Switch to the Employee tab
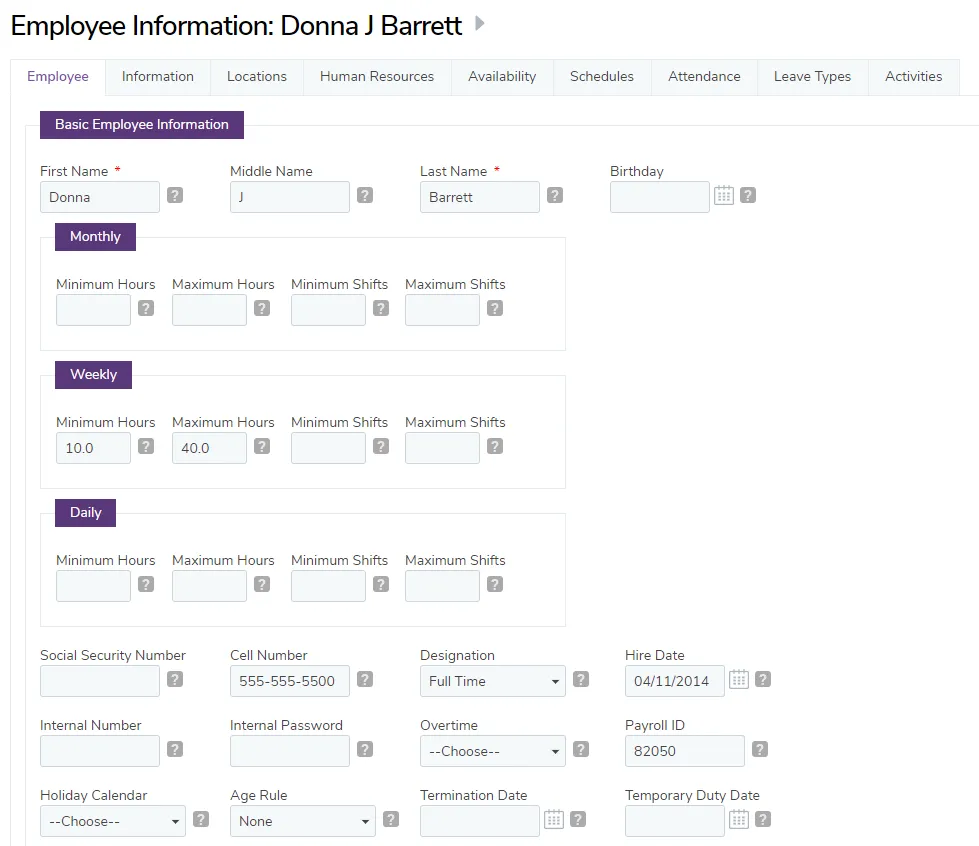The height and width of the screenshot is (846, 979). point(58,77)
